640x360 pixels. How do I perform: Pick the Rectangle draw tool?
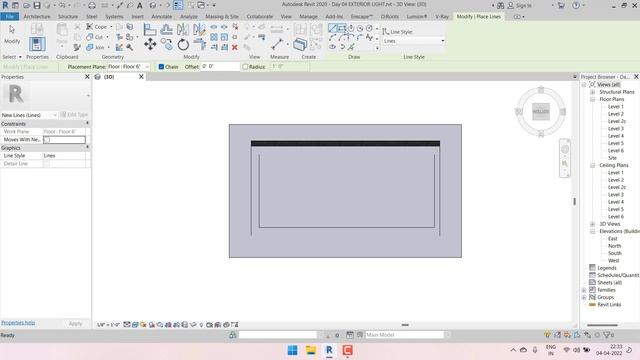pyautogui.click(x=342, y=28)
